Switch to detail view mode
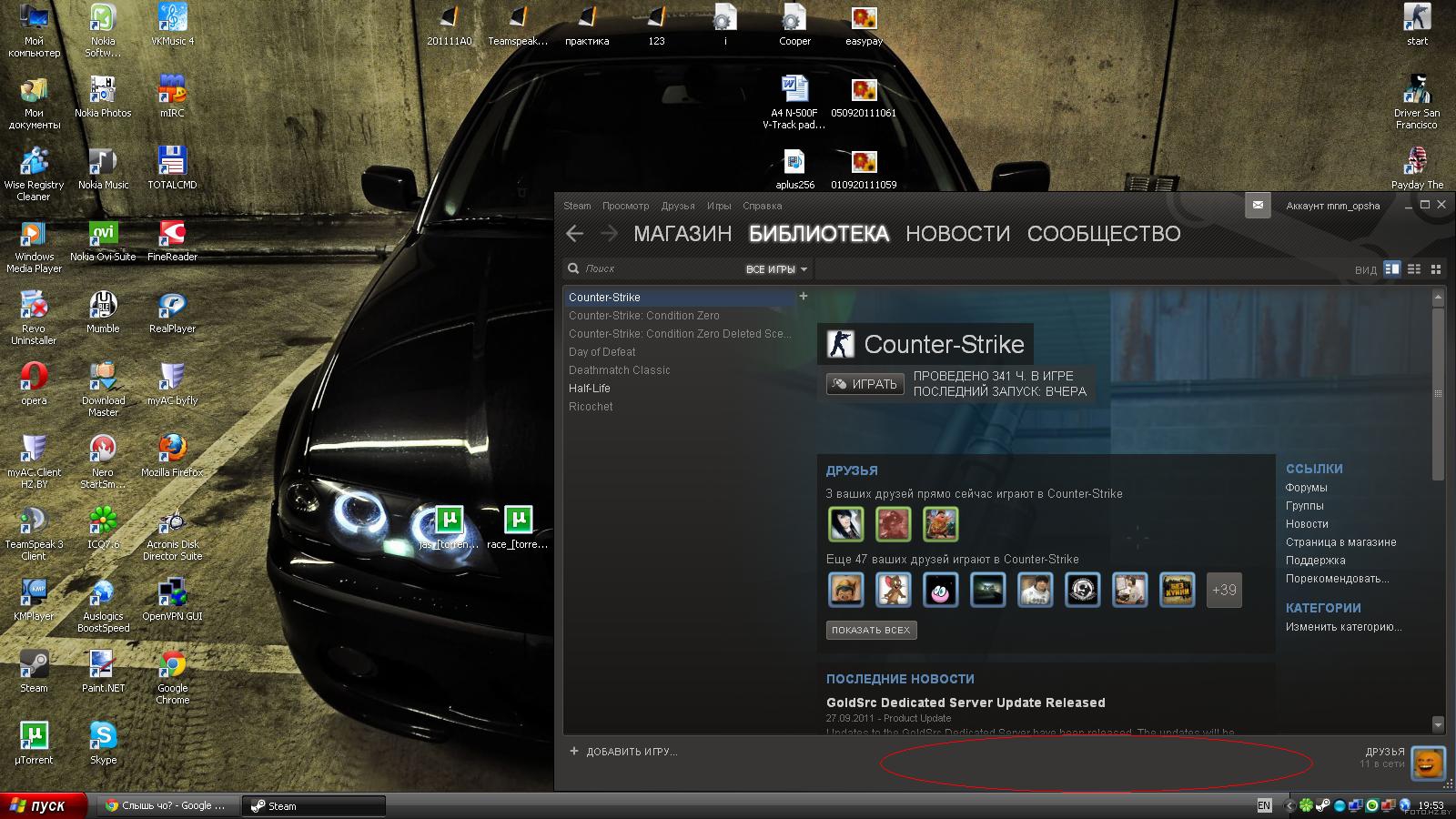1456x819 pixels. coord(1391,269)
